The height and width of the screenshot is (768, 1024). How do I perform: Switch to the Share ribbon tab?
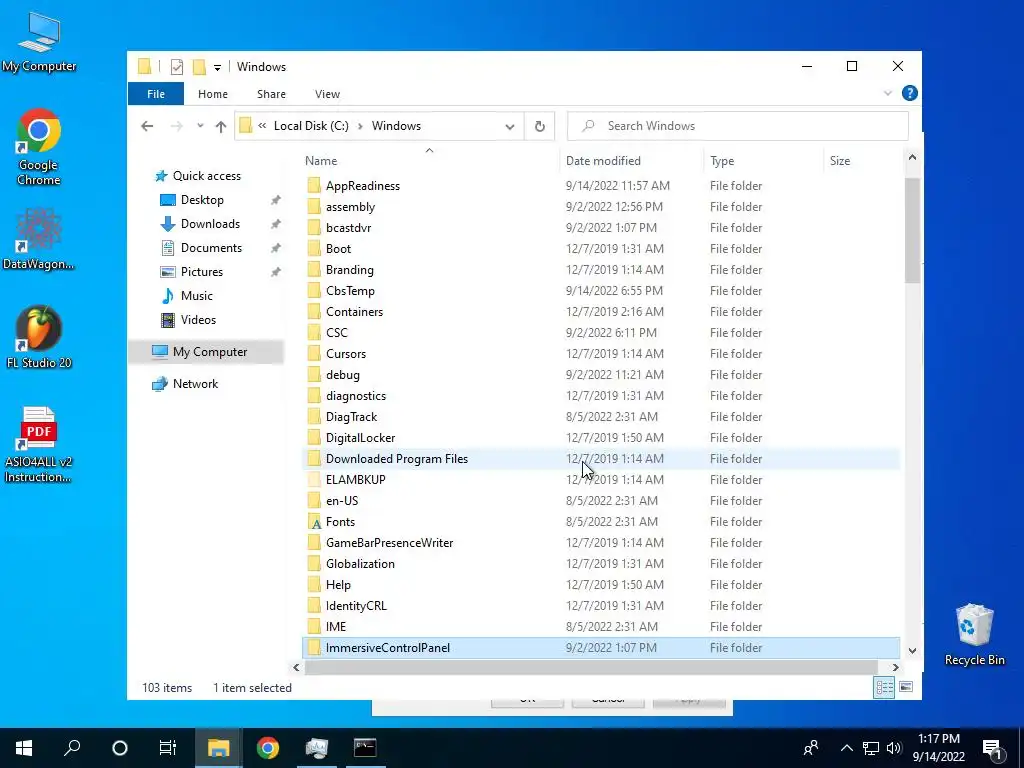point(271,94)
